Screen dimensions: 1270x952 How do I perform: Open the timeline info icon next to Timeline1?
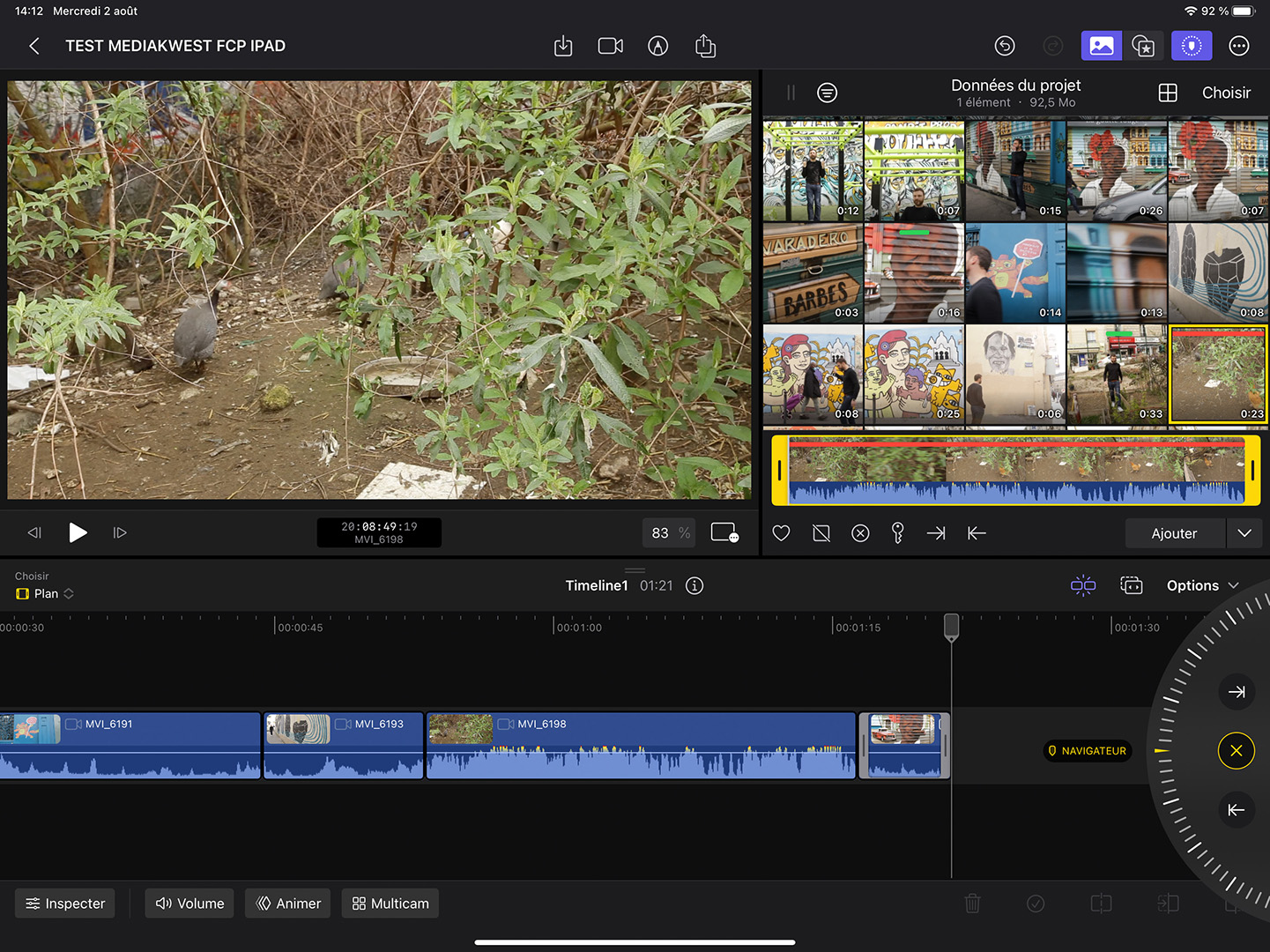point(694,586)
